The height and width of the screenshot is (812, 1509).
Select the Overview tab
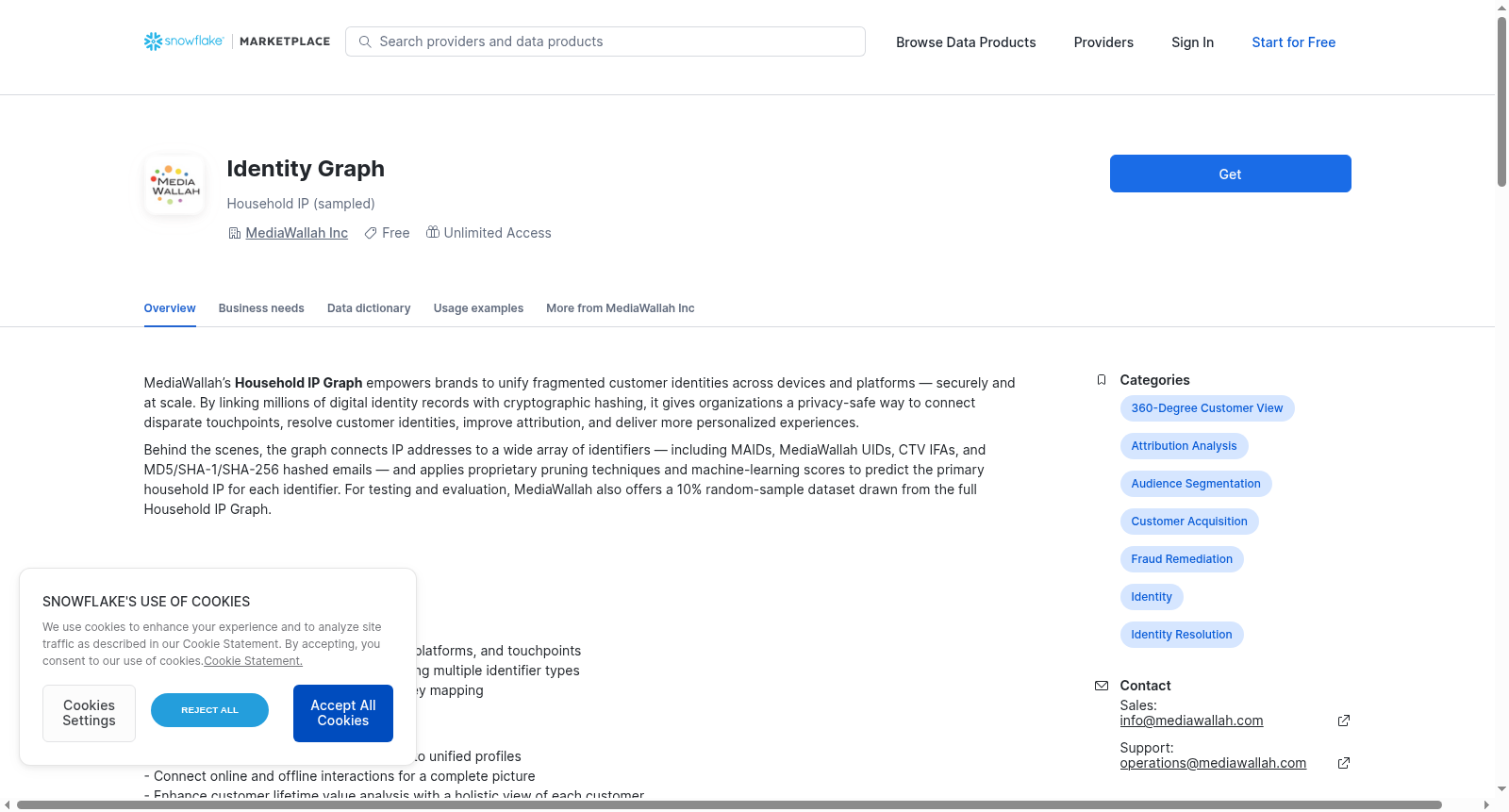pos(170,308)
